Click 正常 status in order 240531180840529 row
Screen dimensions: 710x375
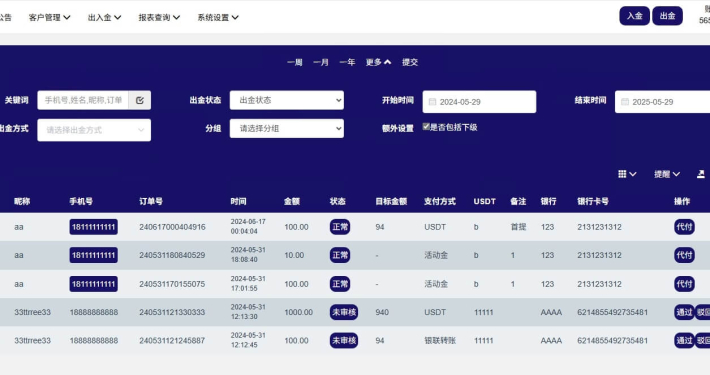(x=340, y=255)
